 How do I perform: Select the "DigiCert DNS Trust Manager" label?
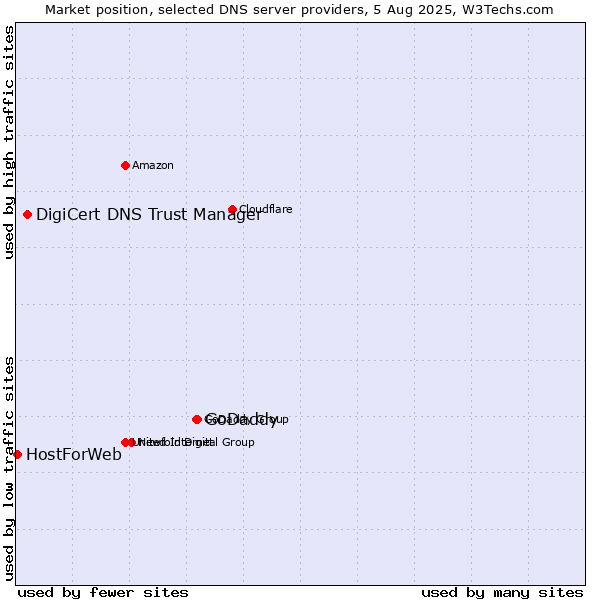(149, 214)
